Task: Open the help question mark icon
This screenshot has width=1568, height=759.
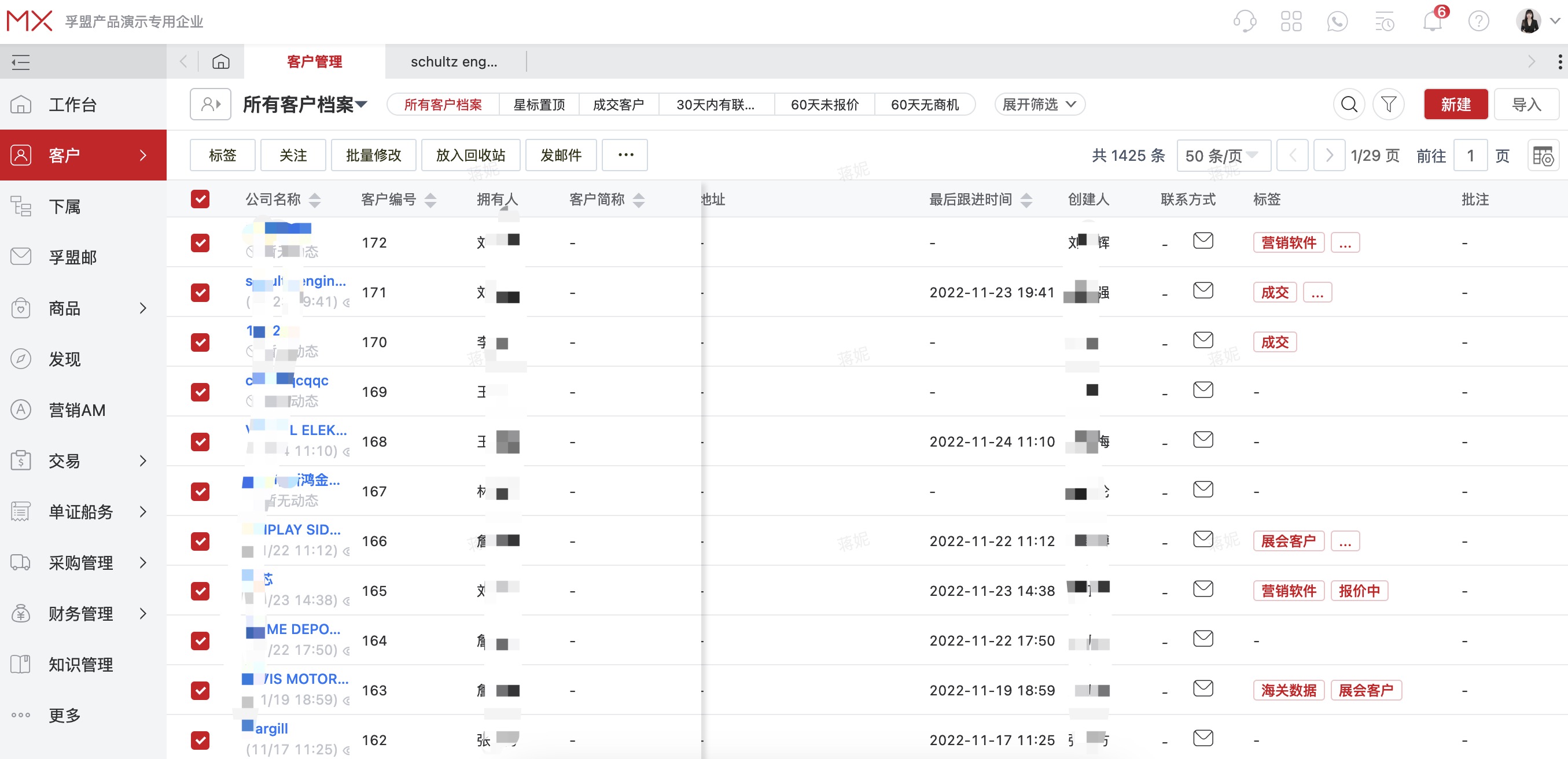Action: (x=1479, y=21)
